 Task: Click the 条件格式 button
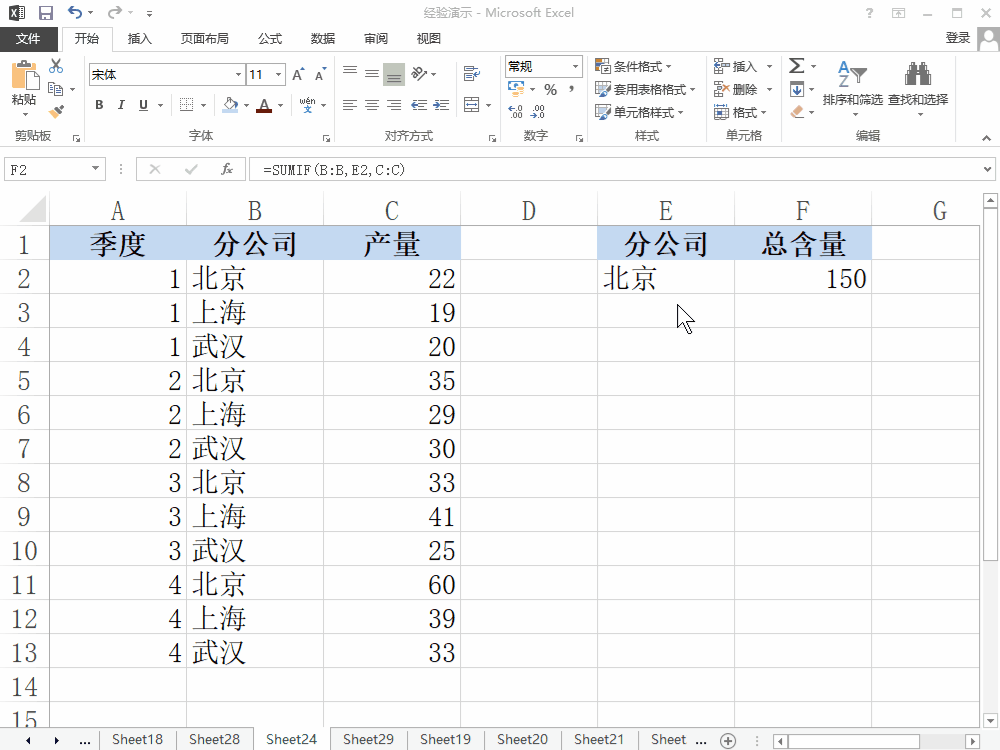tap(636, 66)
